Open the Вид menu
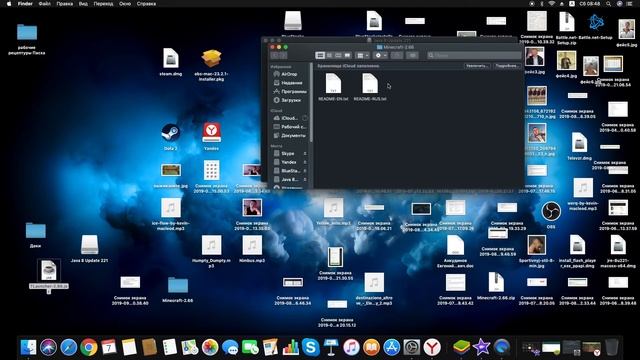The width and height of the screenshot is (640, 360). (83, 4)
